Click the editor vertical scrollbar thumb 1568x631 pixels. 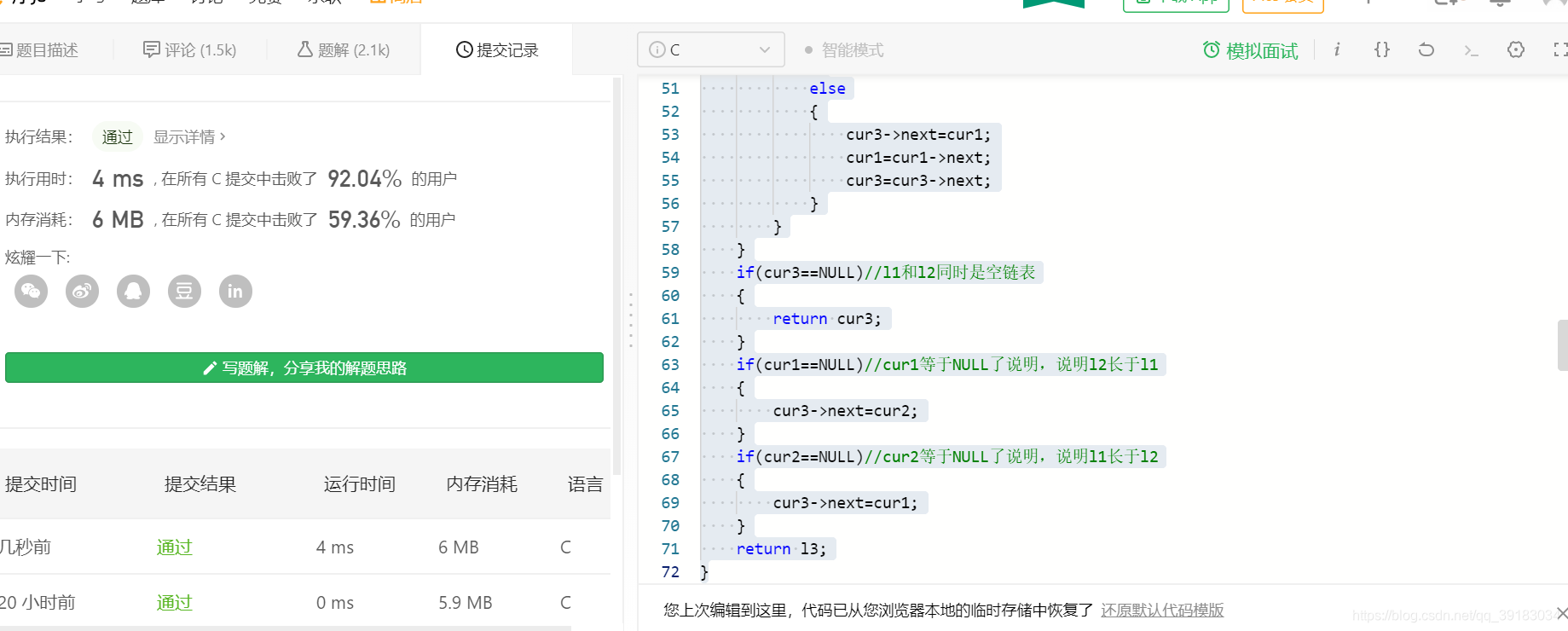pyautogui.click(x=1562, y=345)
